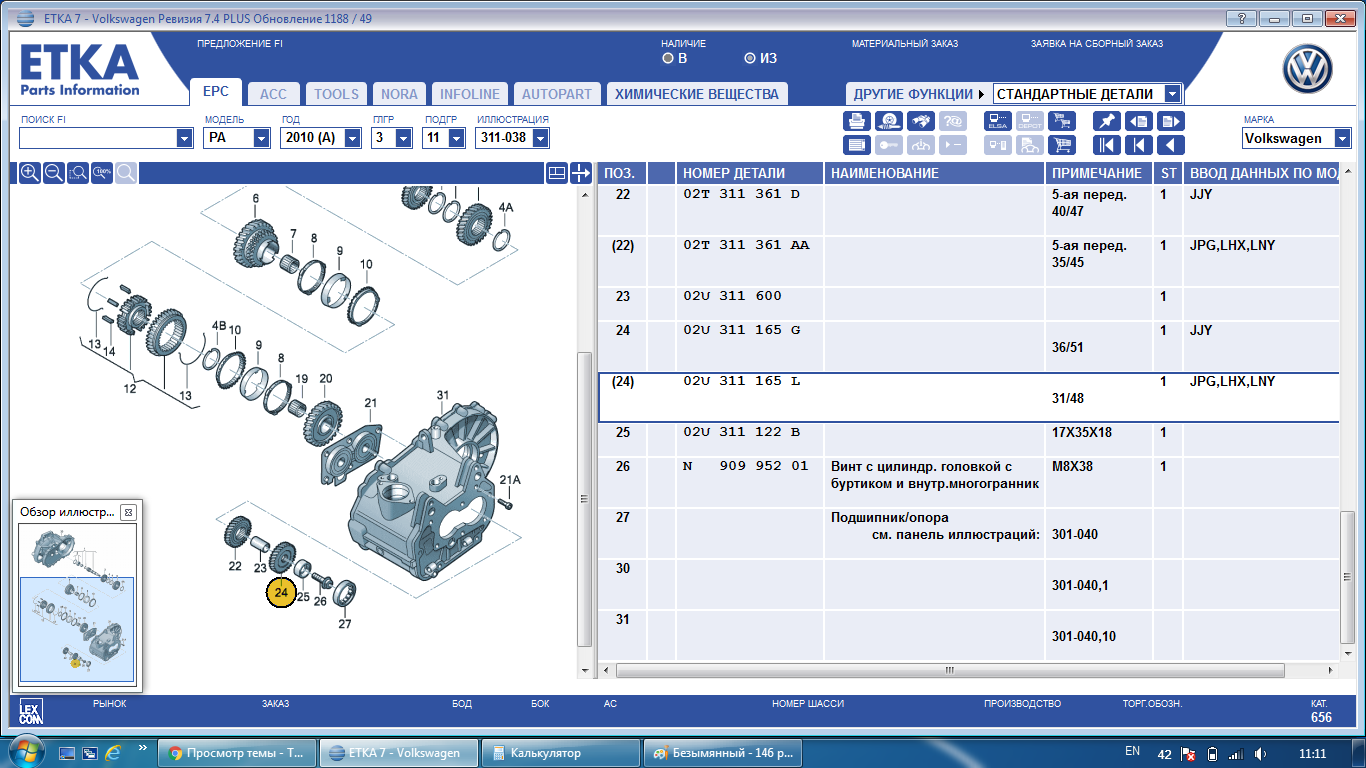The image size is (1366, 768).
Task: Open the double shopping cart icon
Action: [1062, 121]
